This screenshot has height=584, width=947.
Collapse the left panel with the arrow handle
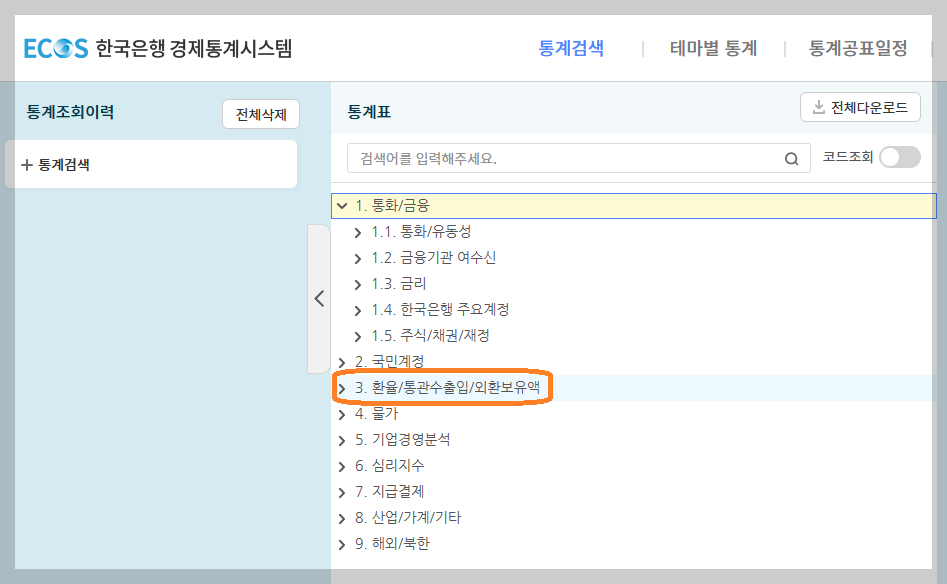(x=319, y=298)
